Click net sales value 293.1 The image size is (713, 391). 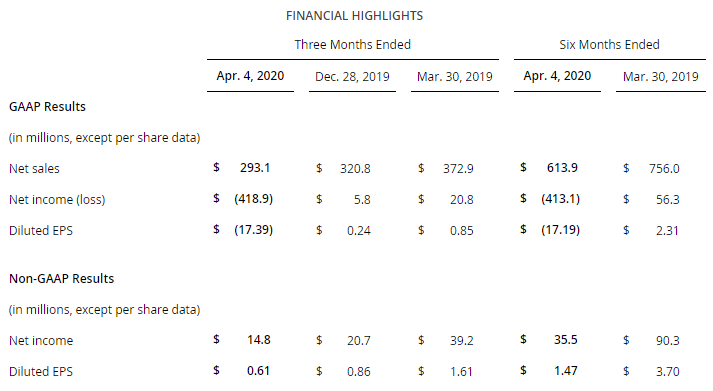[x=255, y=168]
